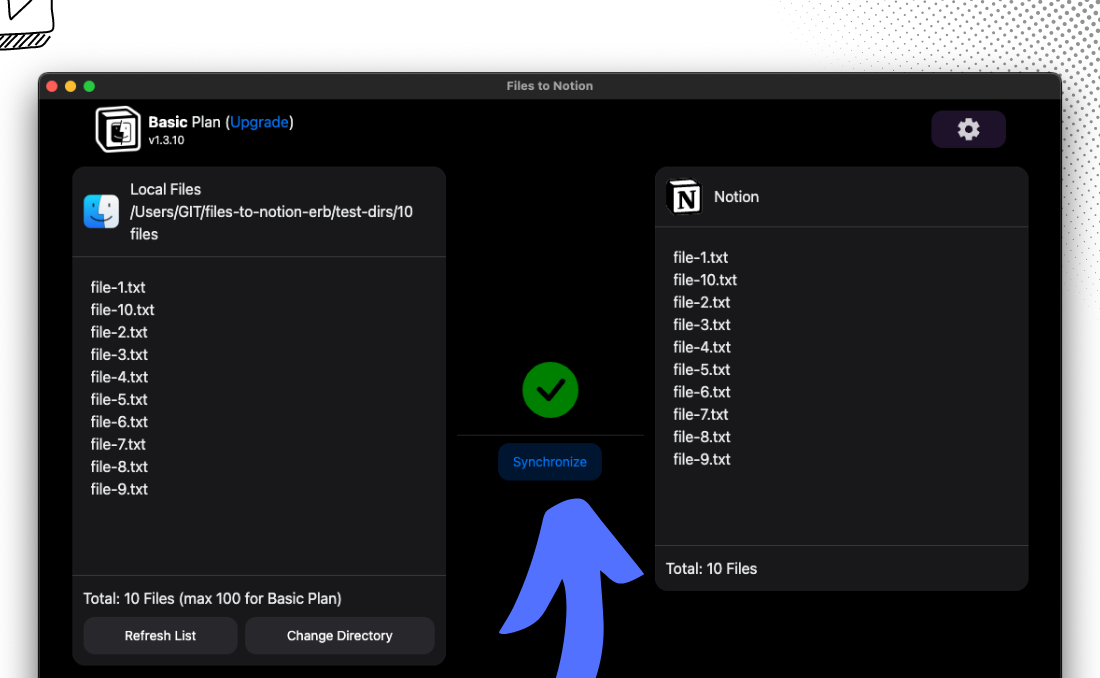The height and width of the screenshot is (678, 1100).
Task: Click the Local Files heading
Action: 166,190
